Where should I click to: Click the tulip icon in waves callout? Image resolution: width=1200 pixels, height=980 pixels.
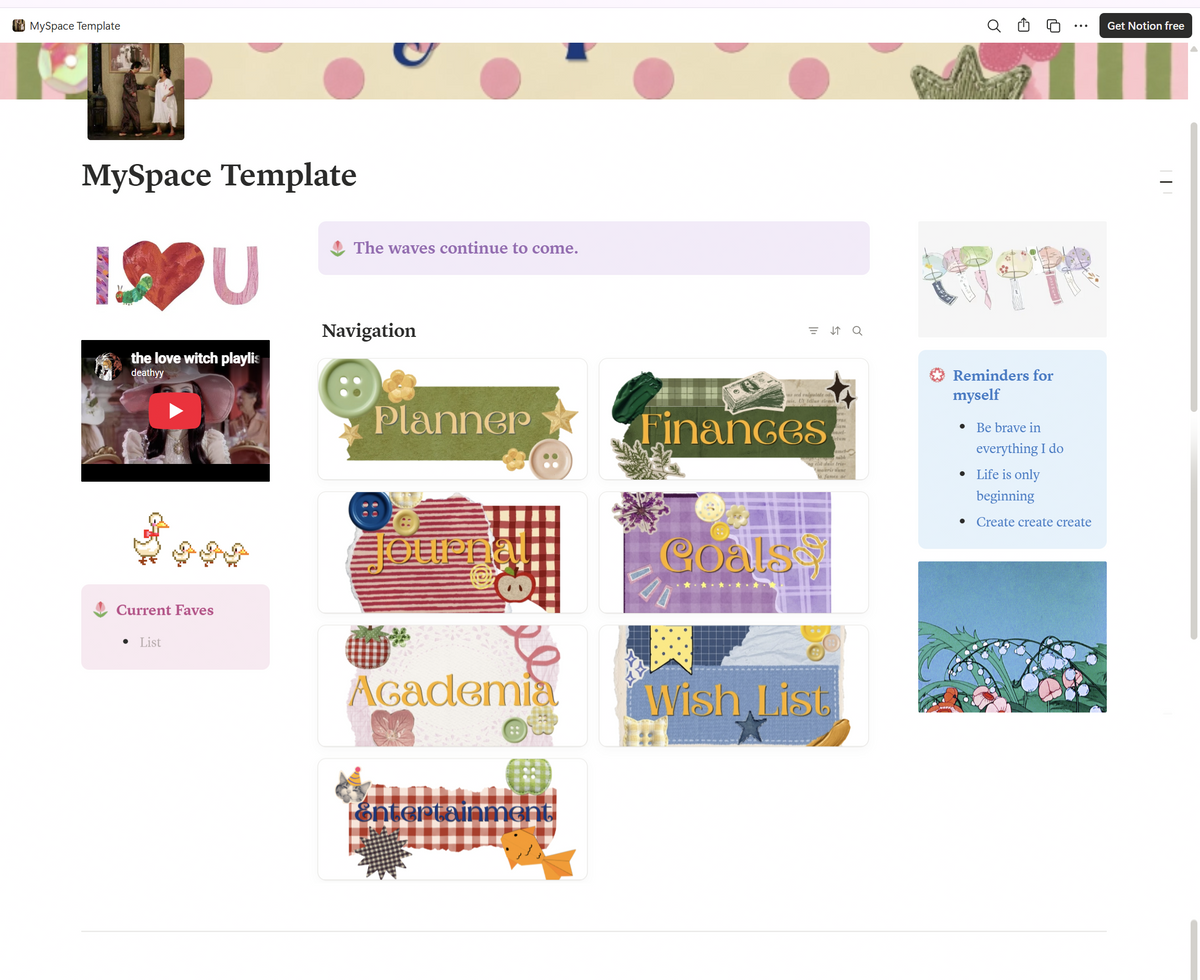(338, 248)
